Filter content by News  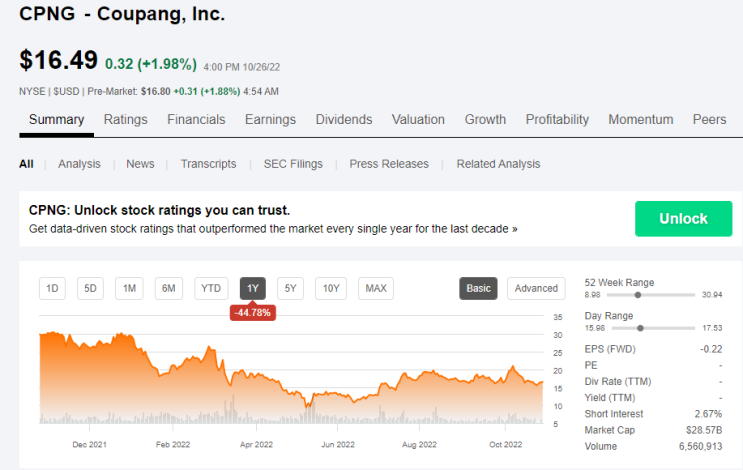point(140,164)
